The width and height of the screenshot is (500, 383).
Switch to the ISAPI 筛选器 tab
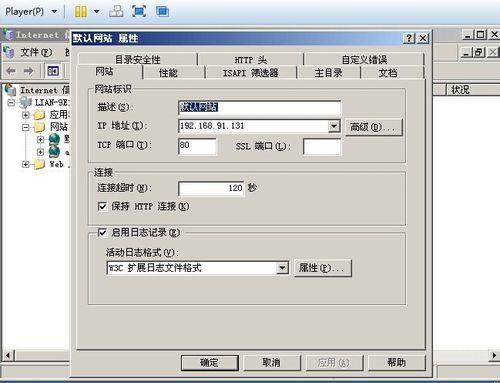[251, 72]
